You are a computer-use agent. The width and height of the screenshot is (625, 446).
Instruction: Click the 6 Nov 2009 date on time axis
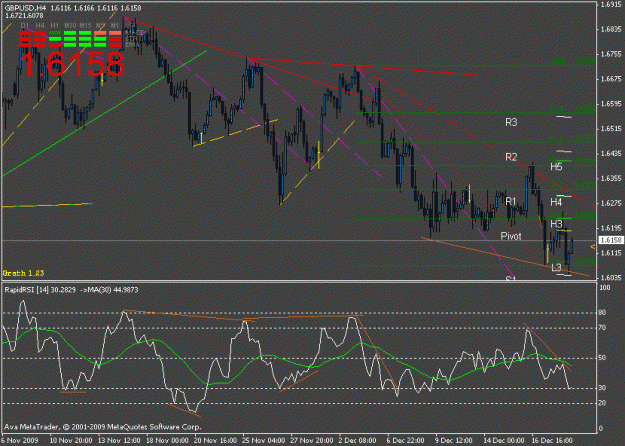click(x=20, y=440)
